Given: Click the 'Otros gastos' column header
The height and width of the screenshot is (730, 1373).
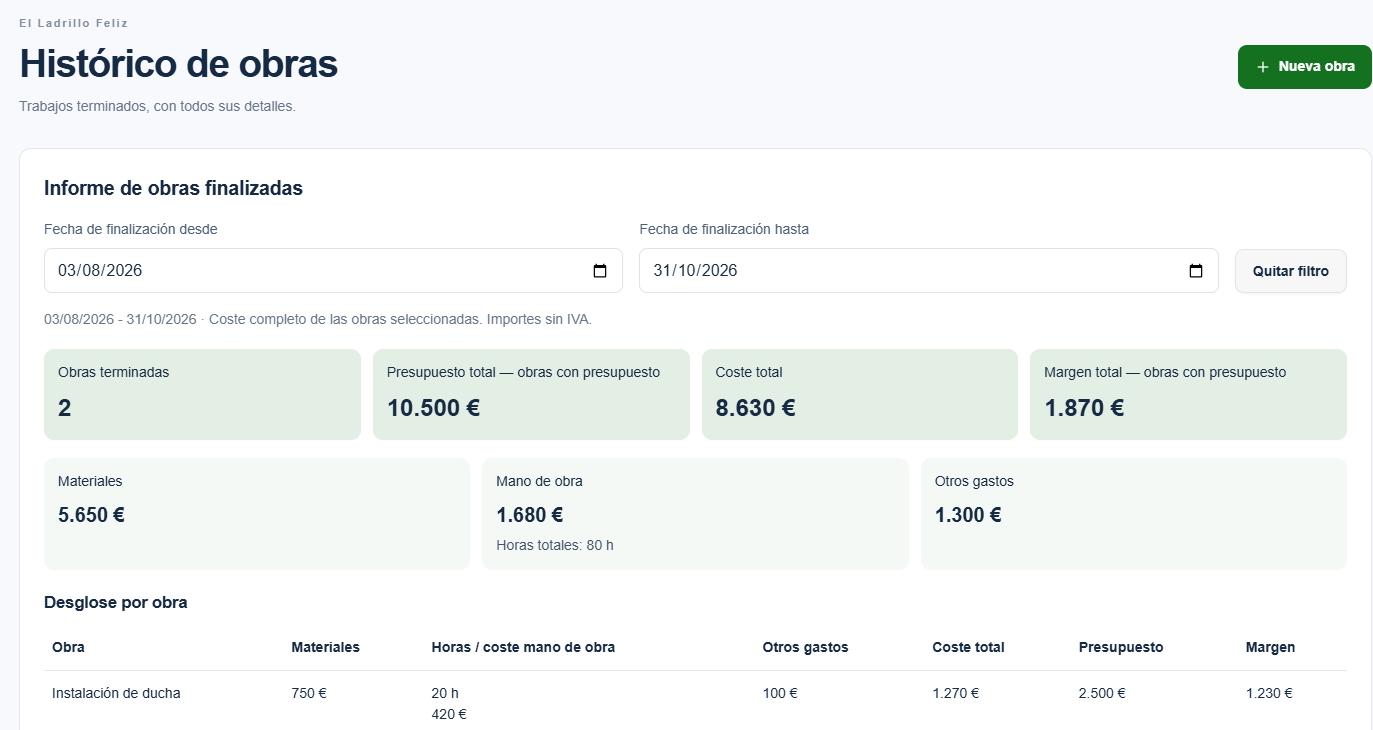Looking at the screenshot, I should point(805,647).
